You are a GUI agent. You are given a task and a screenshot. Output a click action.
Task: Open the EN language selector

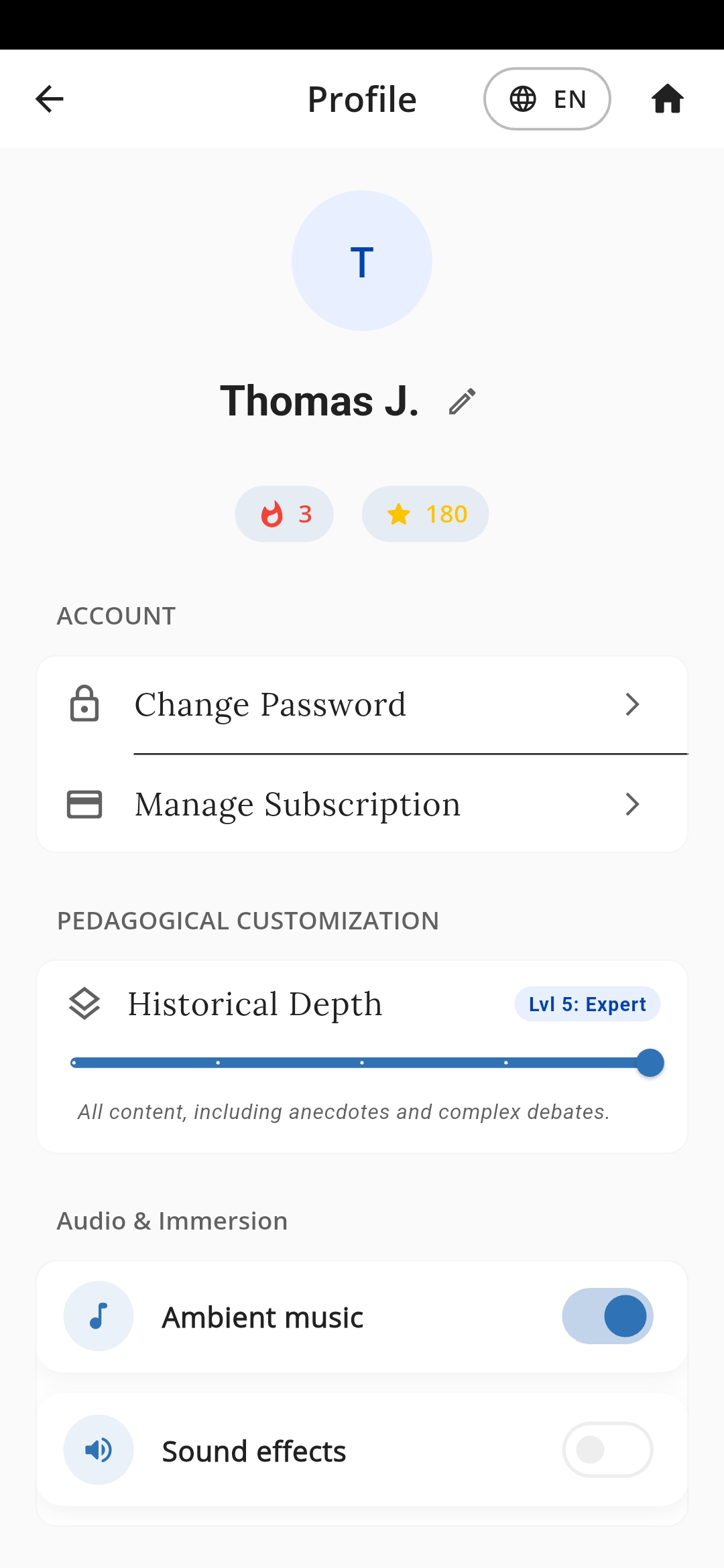[547, 99]
